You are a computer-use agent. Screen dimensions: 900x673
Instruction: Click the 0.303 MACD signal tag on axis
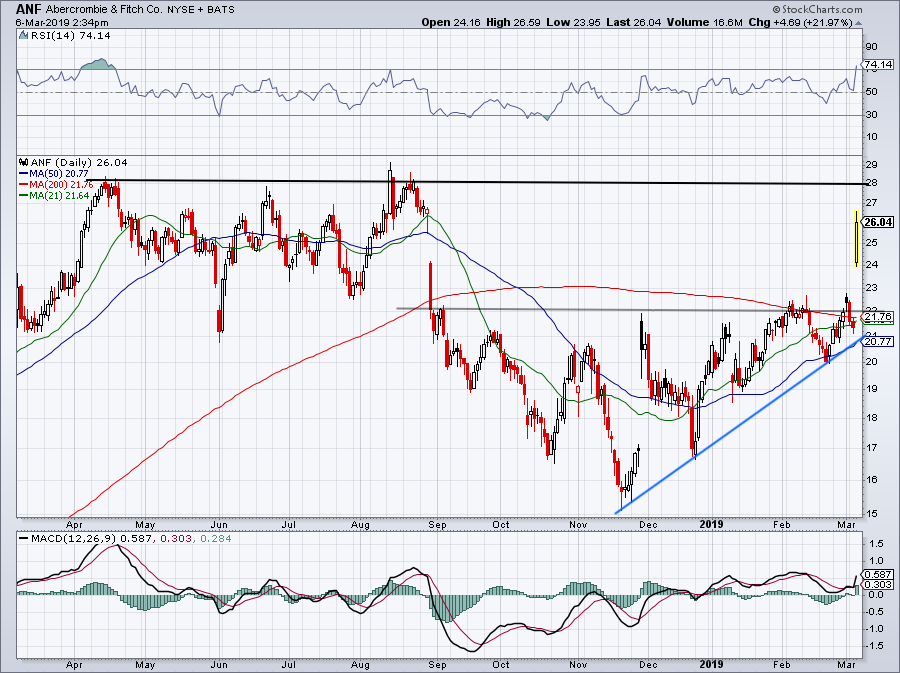(878, 585)
